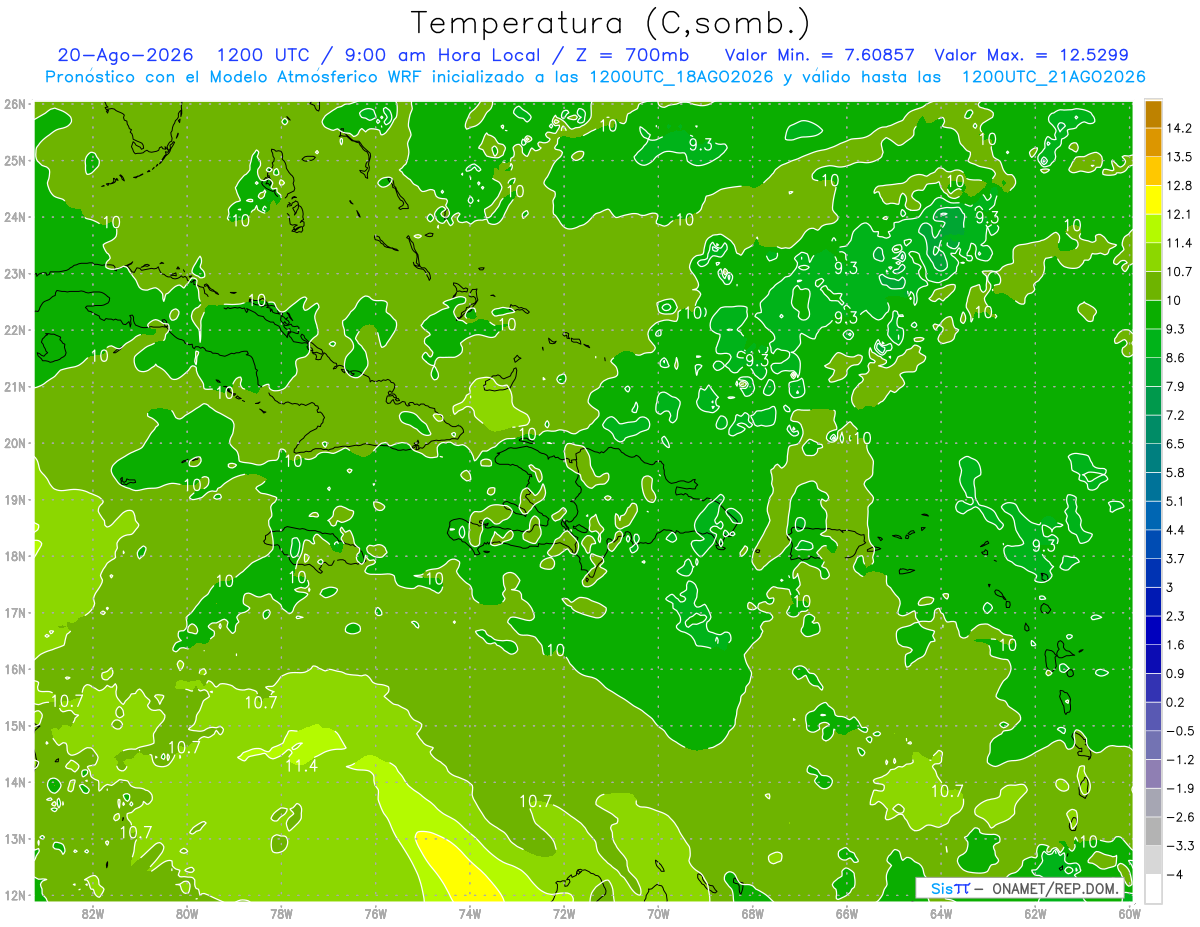Click the colorbar value 5.1
1200x927 pixels.
click(x=1176, y=501)
